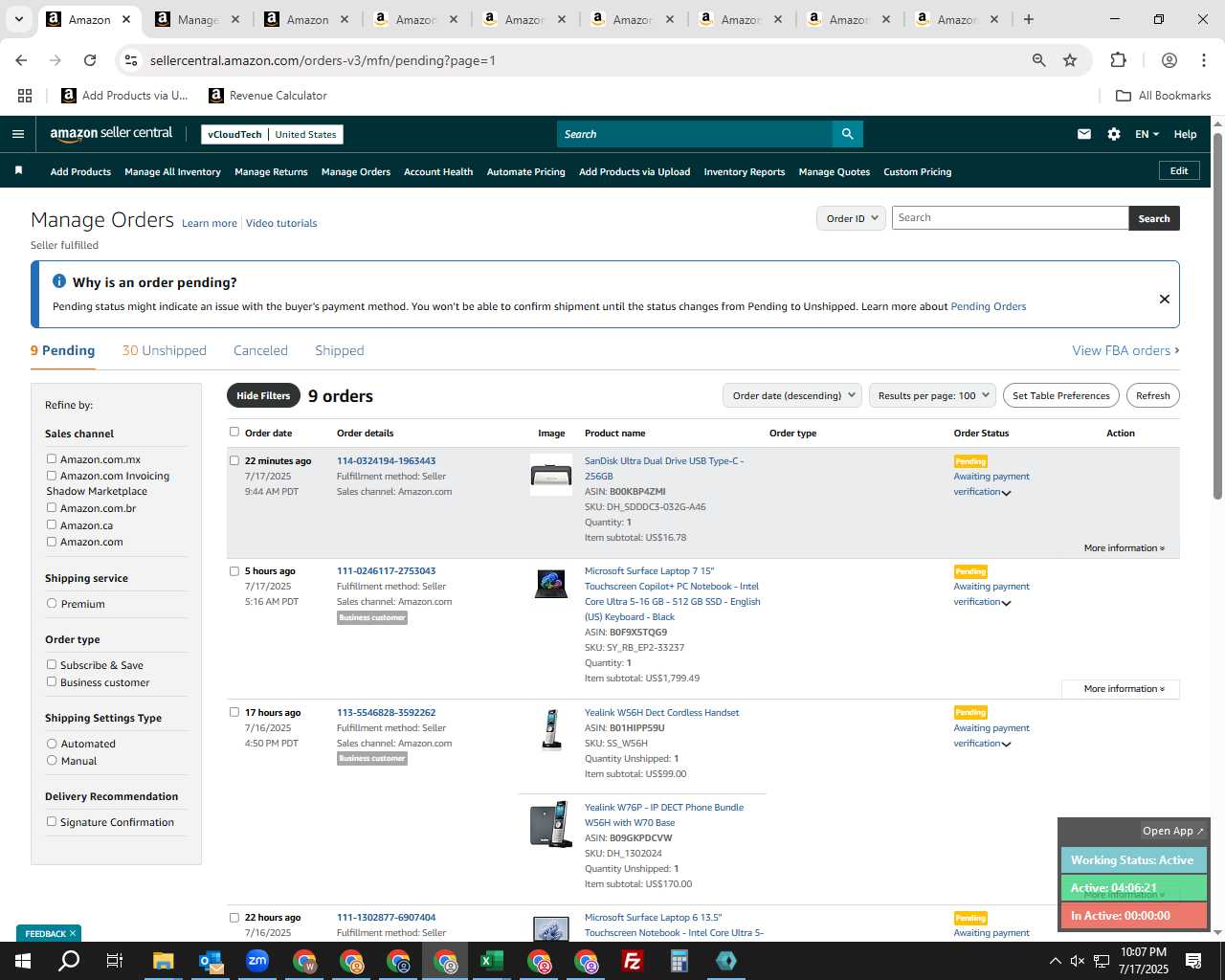The image size is (1225, 980).
Task: Open the hamburger navigation menu
Action: (x=17, y=134)
